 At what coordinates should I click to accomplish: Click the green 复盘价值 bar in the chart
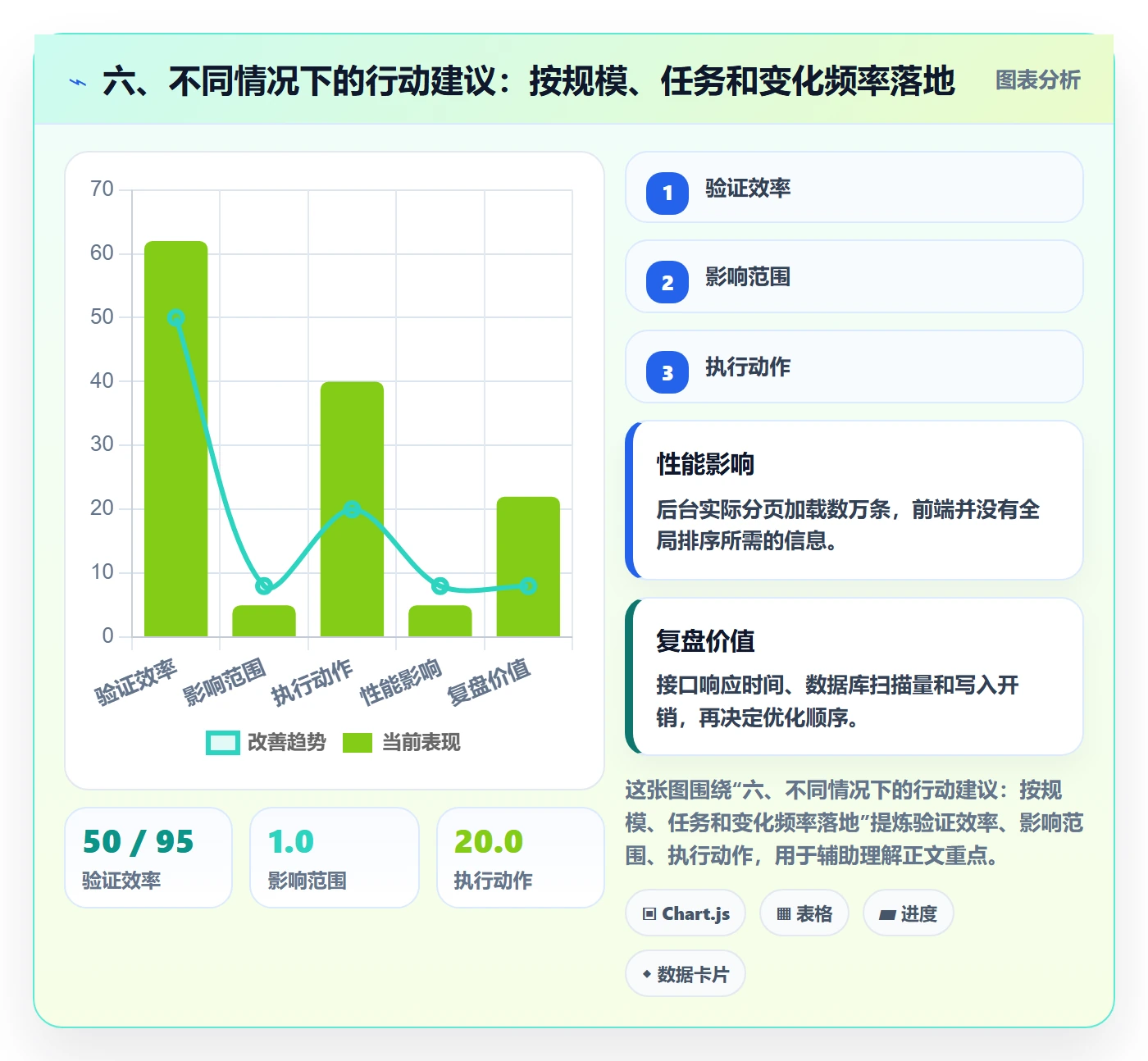pos(528,567)
